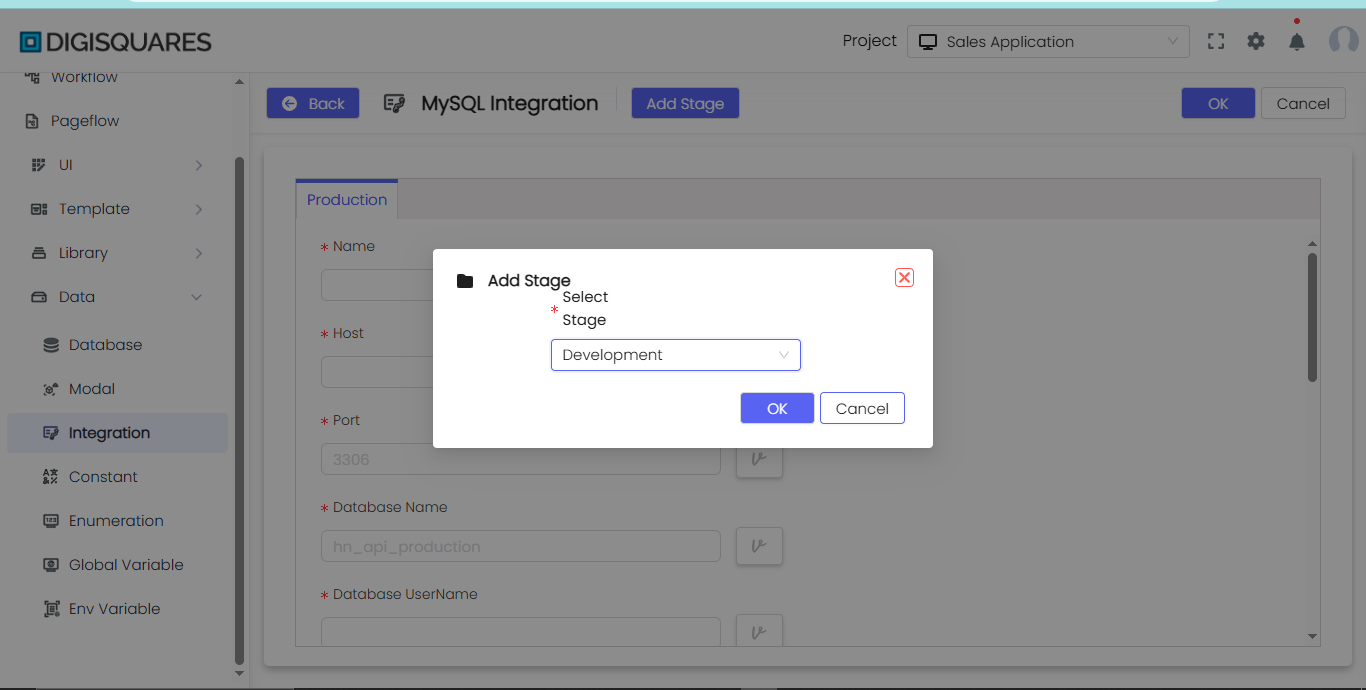The height and width of the screenshot is (690, 1366).
Task: Click the Database Name input field
Action: (x=521, y=546)
